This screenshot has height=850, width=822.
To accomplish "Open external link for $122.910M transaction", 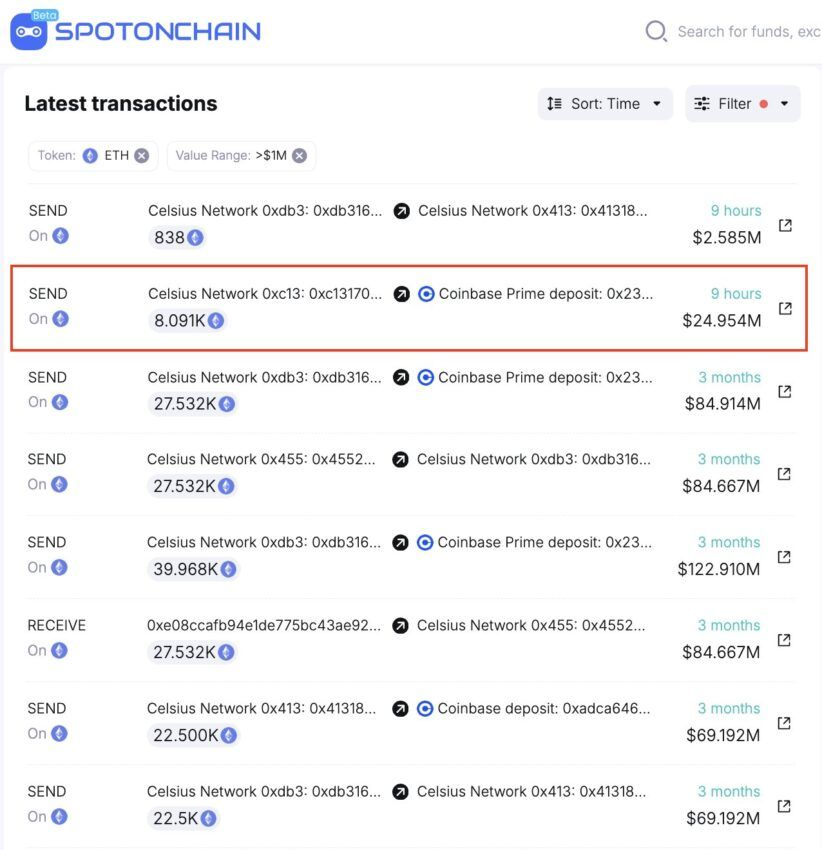I will click(784, 557).
